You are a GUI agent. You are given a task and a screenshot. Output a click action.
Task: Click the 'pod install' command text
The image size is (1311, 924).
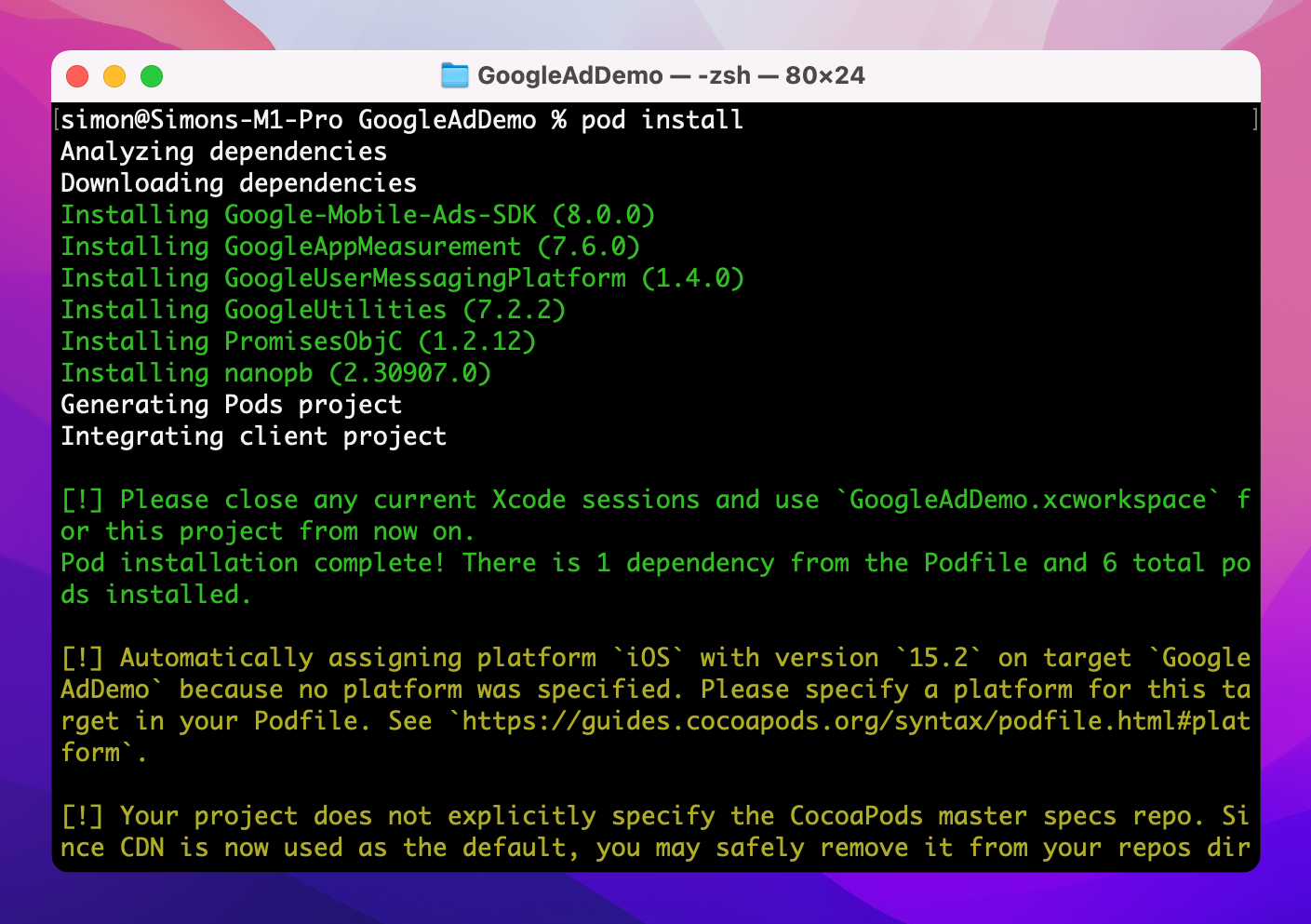[662, 120]
